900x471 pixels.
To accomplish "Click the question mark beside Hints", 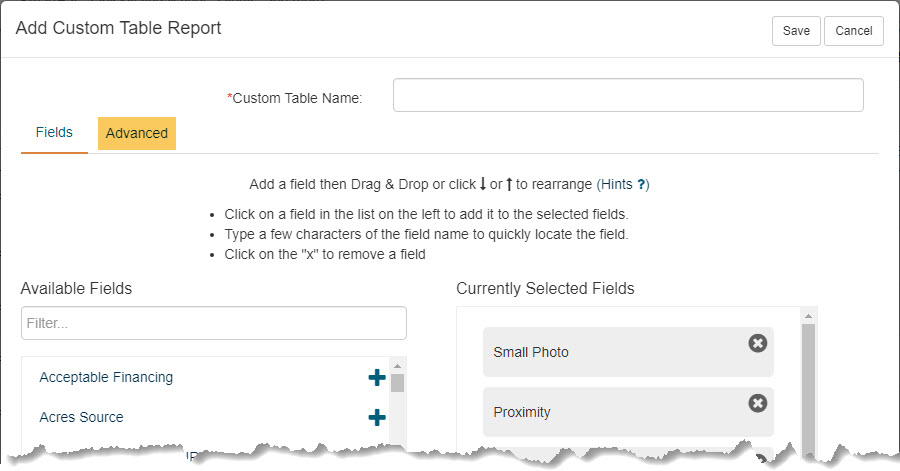I will tap(641, 185).
